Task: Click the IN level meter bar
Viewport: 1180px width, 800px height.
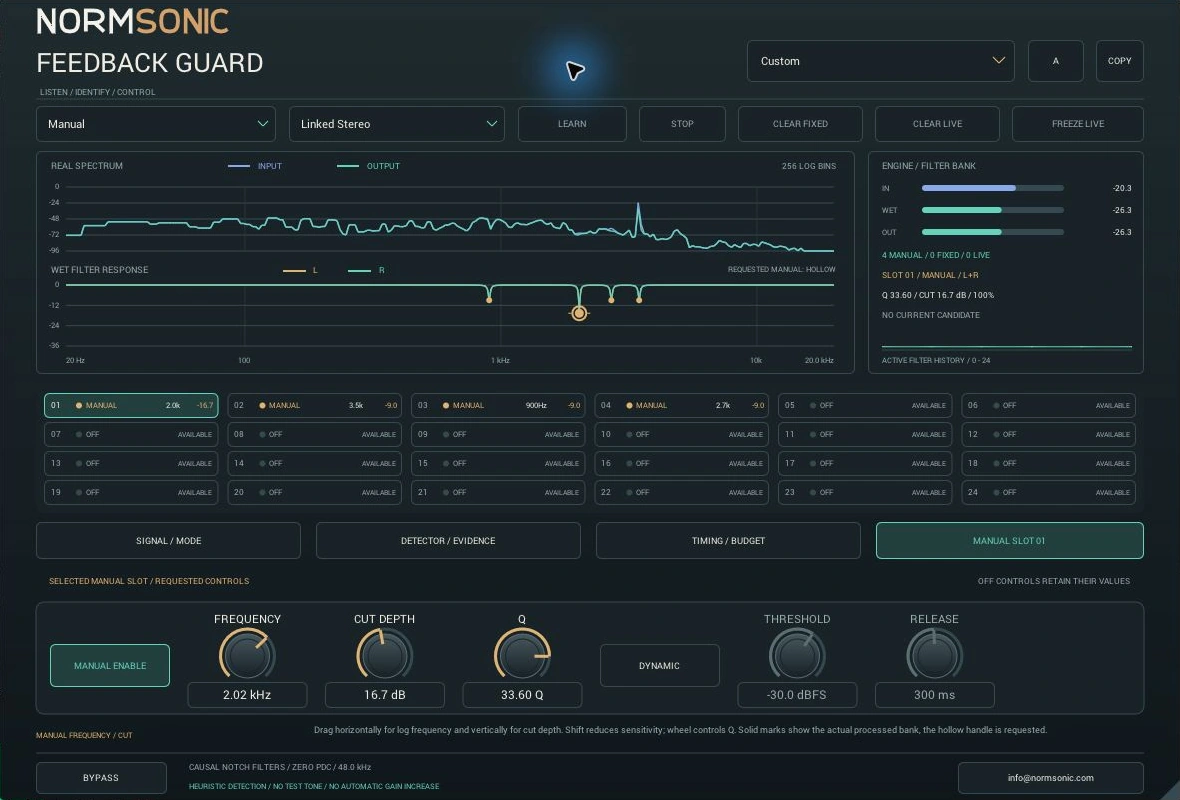Action: click(993, 188)
